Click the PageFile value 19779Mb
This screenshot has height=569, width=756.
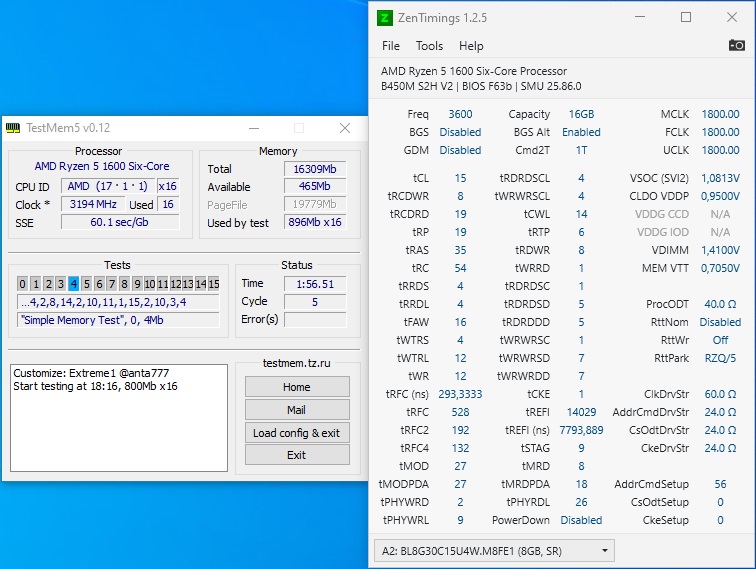(315, 204)
